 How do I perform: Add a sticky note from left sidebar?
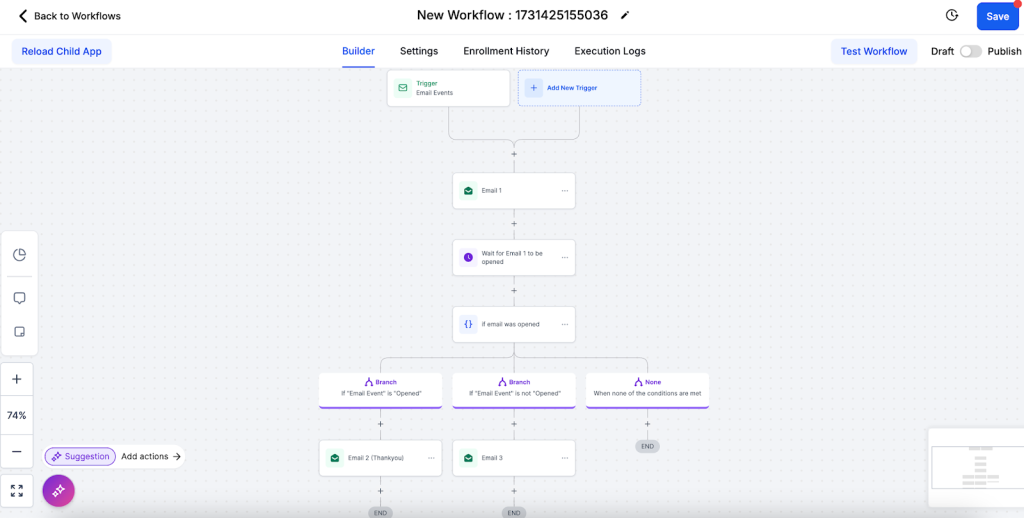point(19,332)
